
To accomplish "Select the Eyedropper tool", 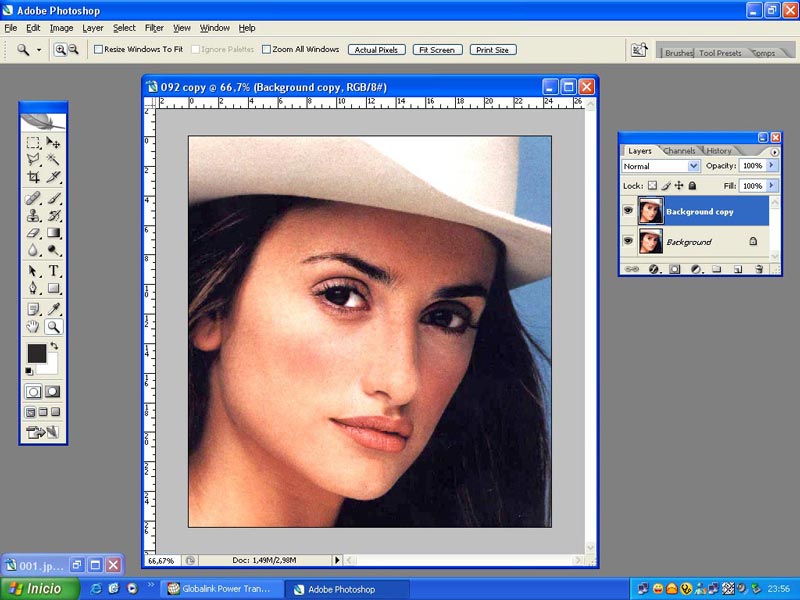I will coord(54,308).
